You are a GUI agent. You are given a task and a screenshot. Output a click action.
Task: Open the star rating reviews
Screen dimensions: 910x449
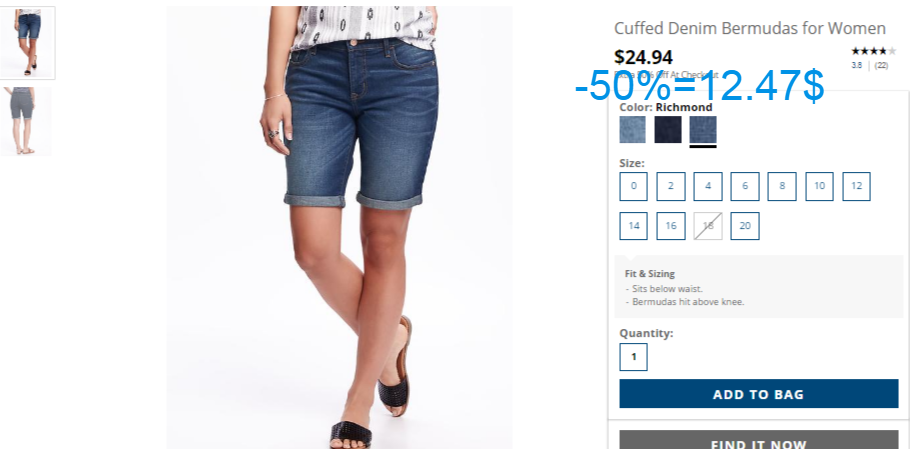click(873, 51)
